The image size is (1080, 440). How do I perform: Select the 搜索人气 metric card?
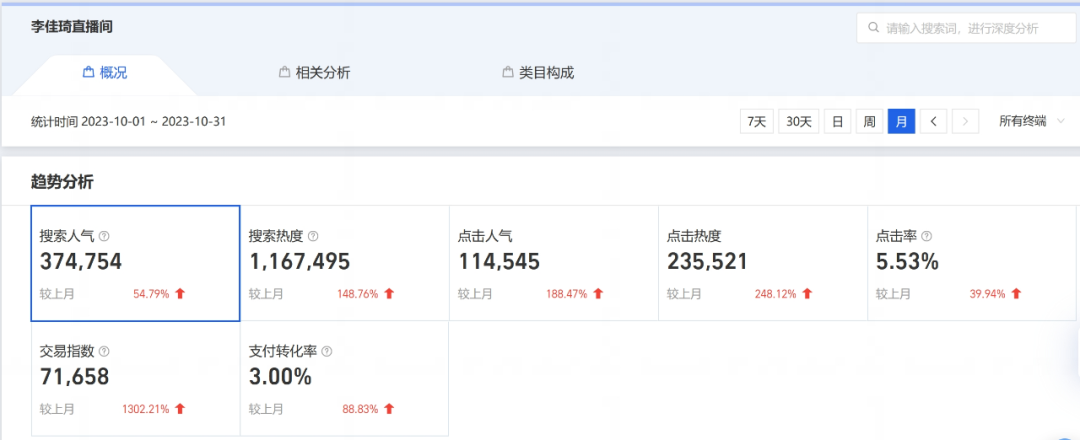coord(135,263)
